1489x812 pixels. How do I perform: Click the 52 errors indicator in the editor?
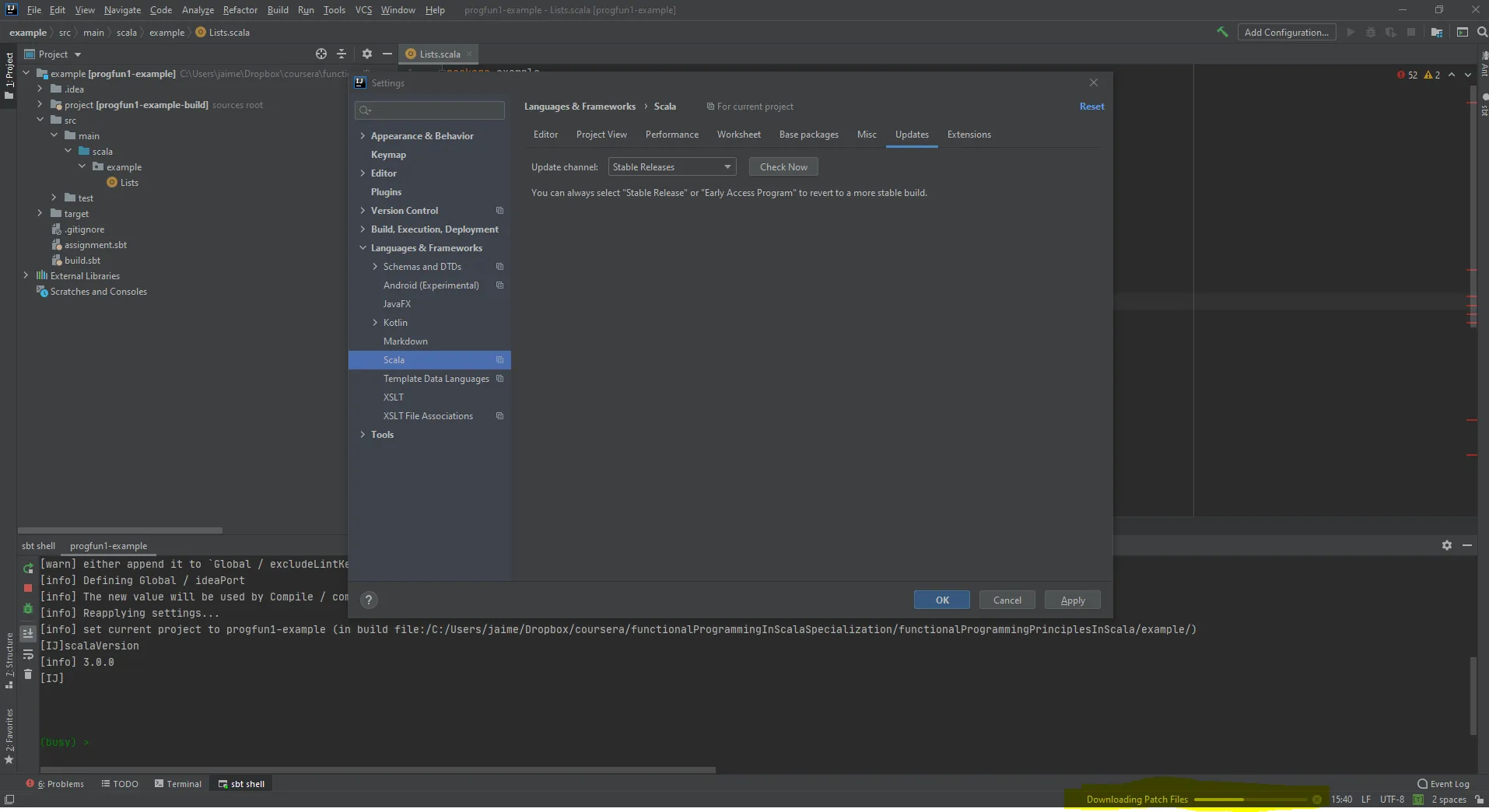[1407, 75]
